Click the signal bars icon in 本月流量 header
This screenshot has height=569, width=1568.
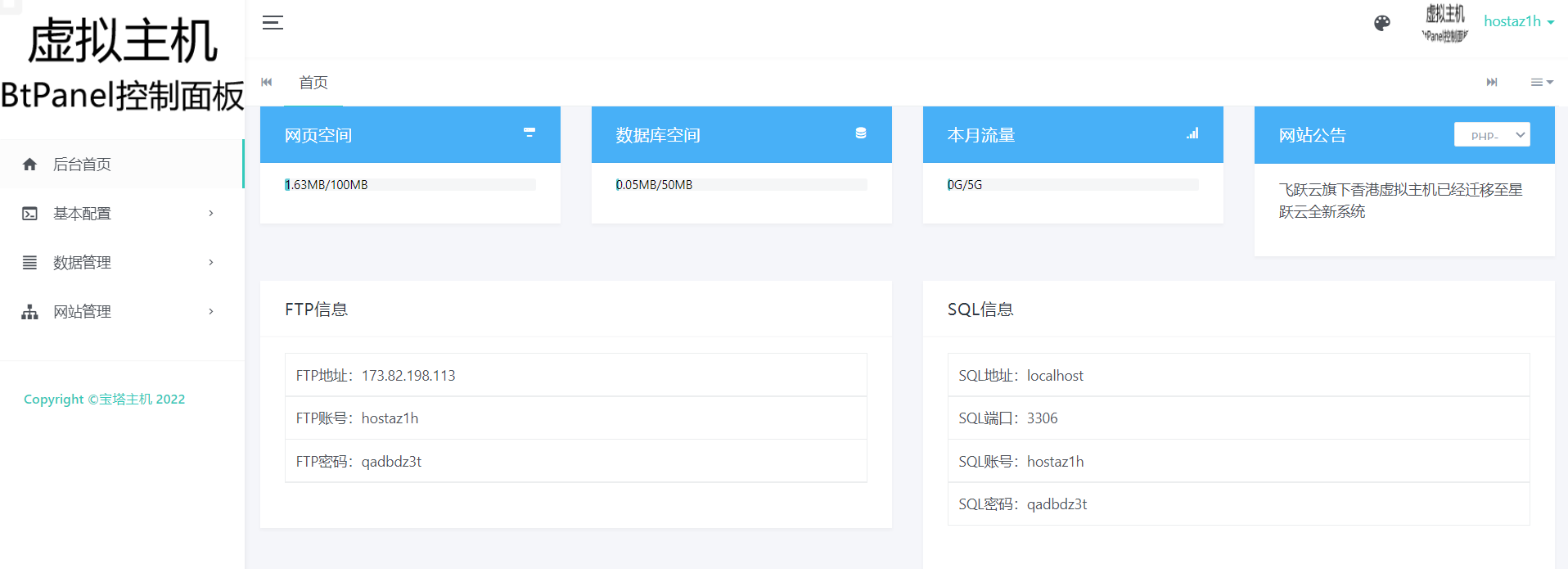pyautogui.click(x=1192, y=133)
